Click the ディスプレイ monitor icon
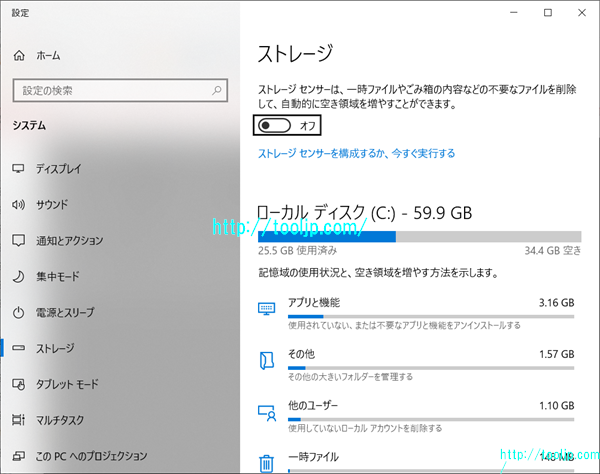 click(x=18, y=169)
